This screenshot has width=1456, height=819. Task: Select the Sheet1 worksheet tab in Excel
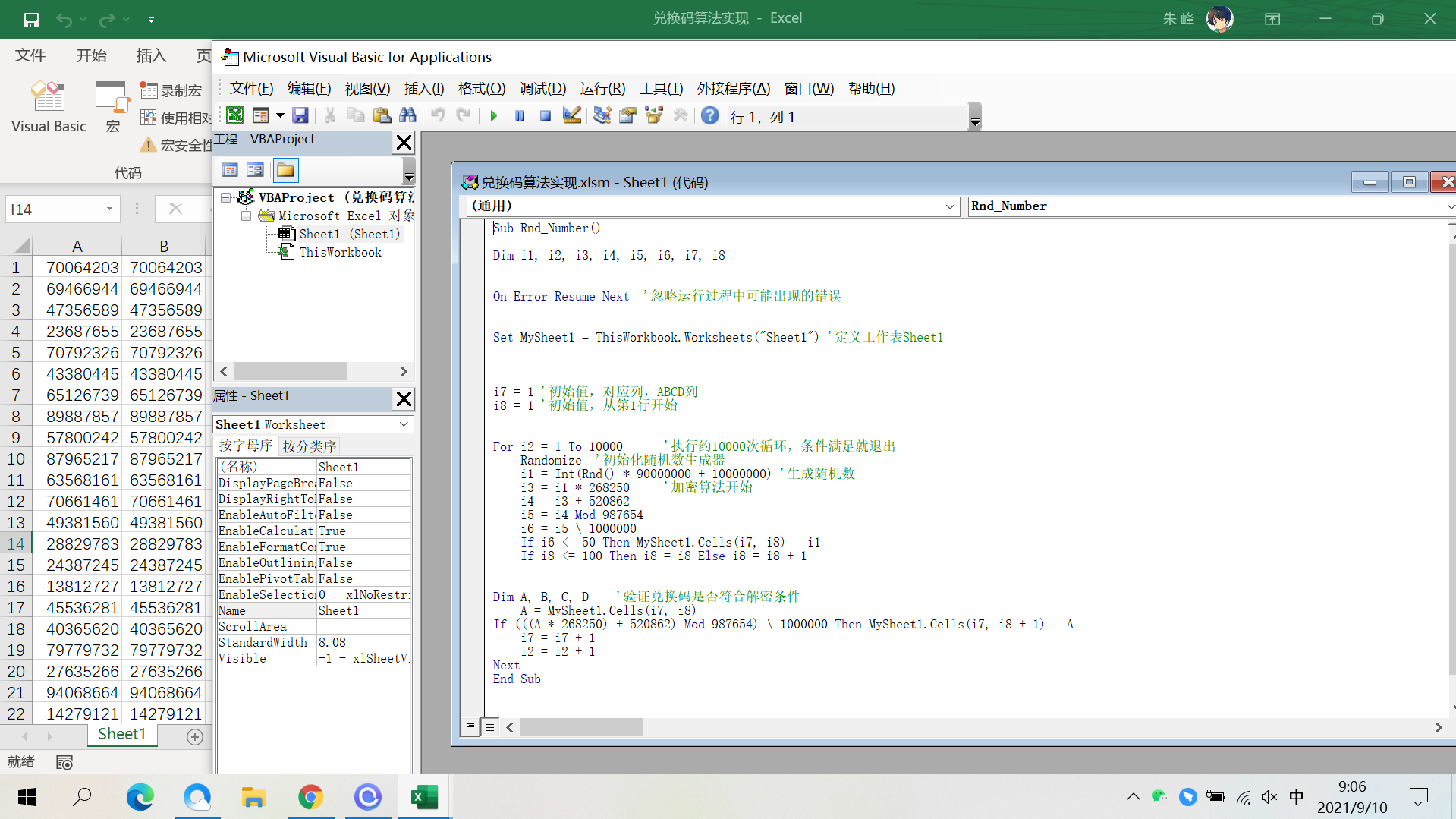coord(121,734)
